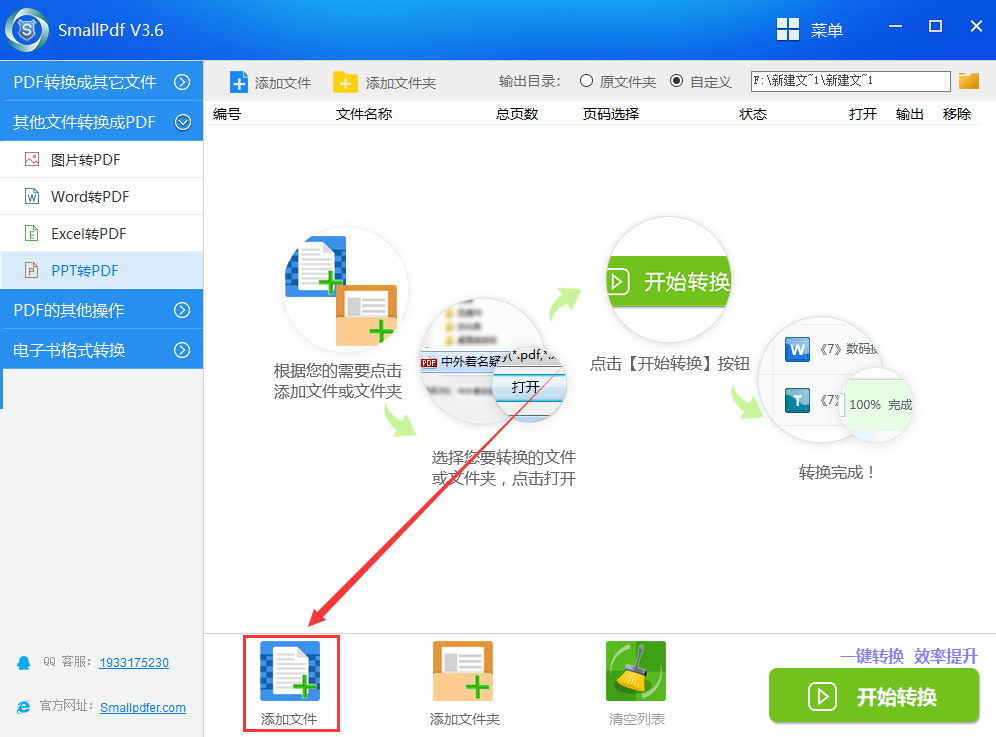This screenshot has height=737, width=996.
Task: Open QQ客服 number 1933175230 link
Action: click(x=134, y=663)
